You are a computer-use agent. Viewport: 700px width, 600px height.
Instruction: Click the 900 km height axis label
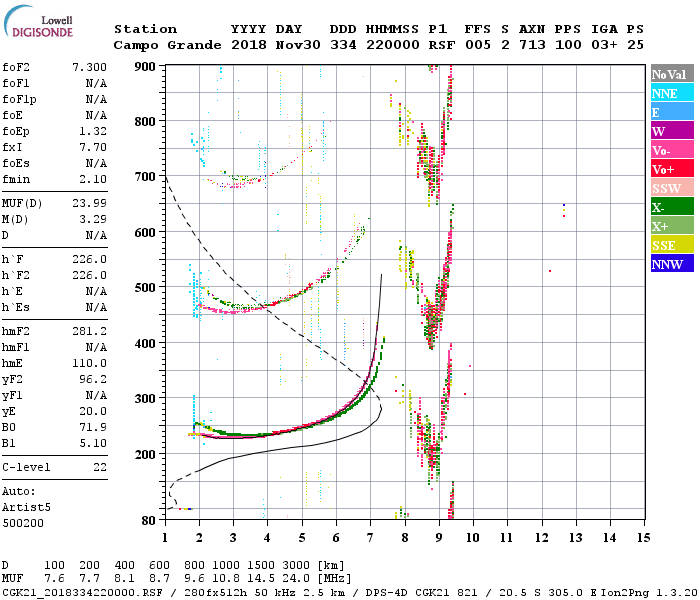tap(145, 67)
